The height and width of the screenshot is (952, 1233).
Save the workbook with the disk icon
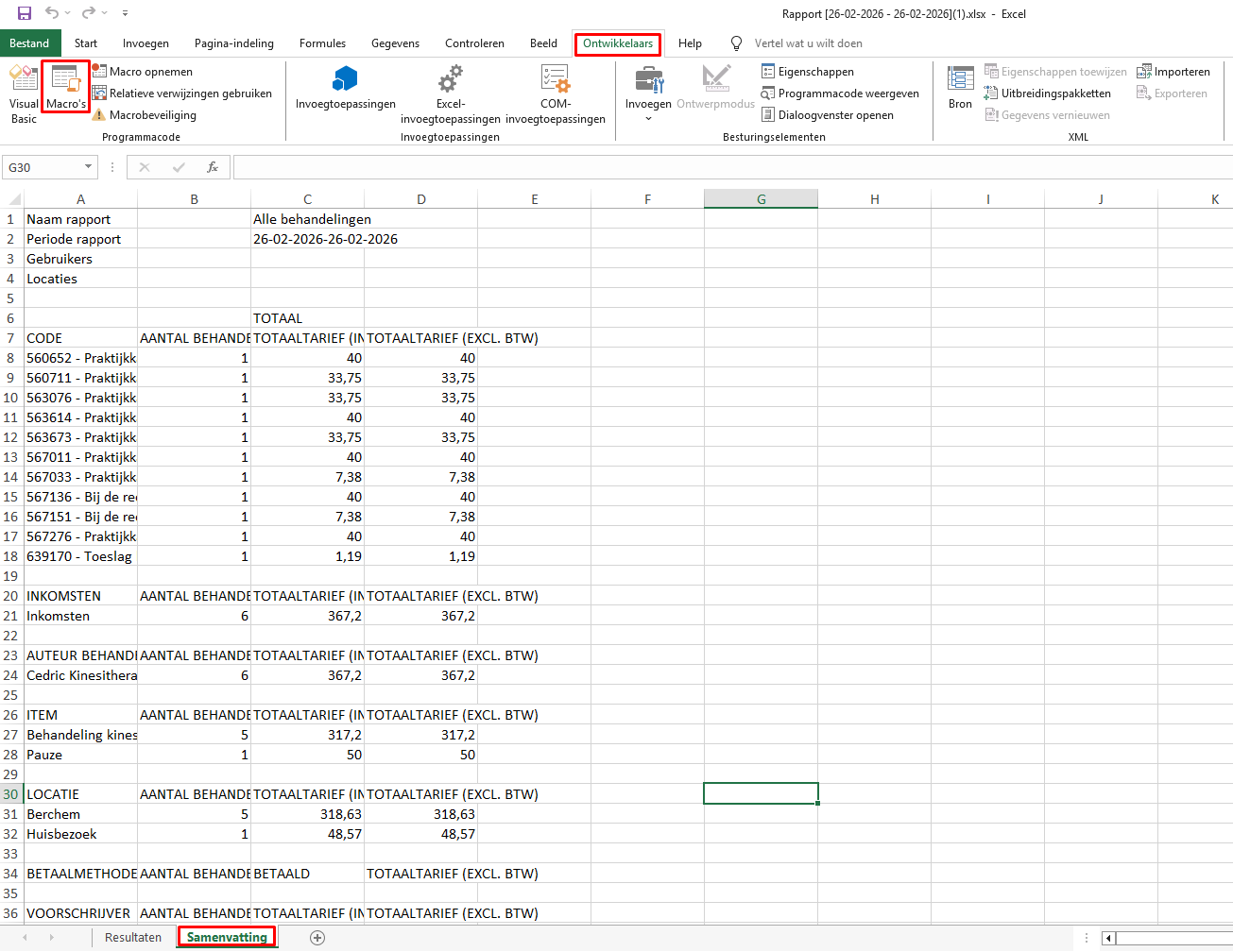[25, 13]
